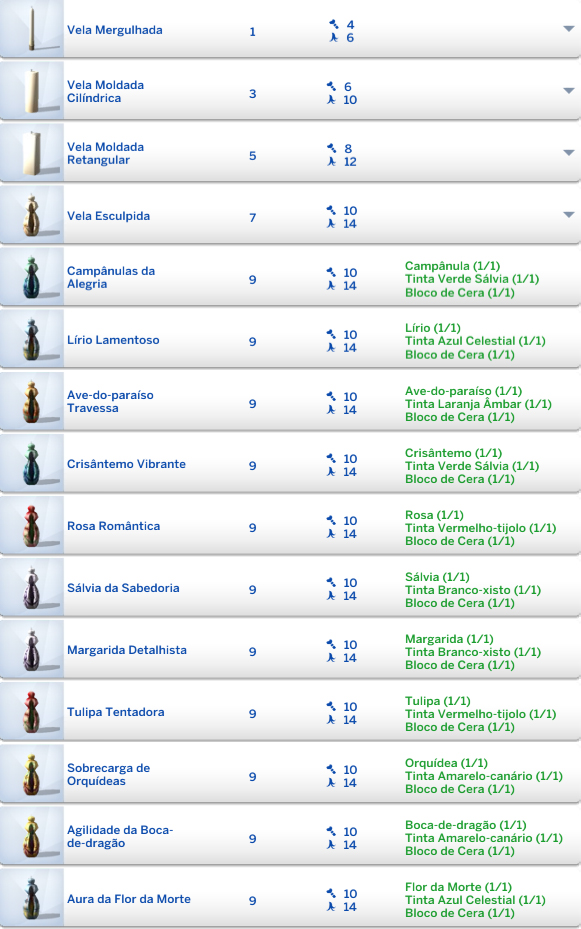Pick the Vela Esculpida candle icon
581x929 pixels.
pos(32,215)
